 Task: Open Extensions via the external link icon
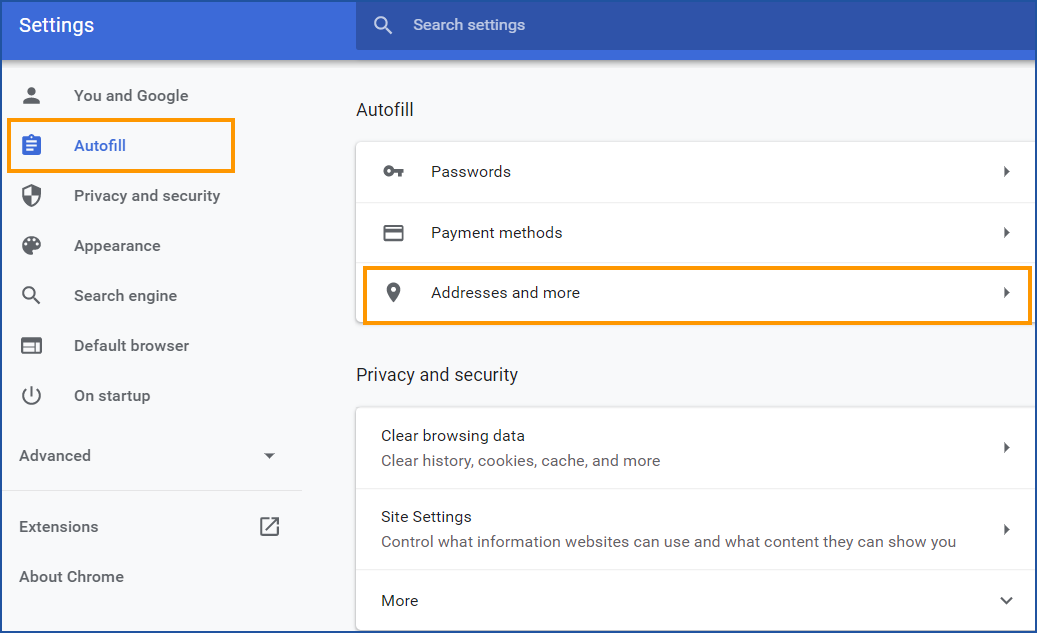tap(269, 526)
